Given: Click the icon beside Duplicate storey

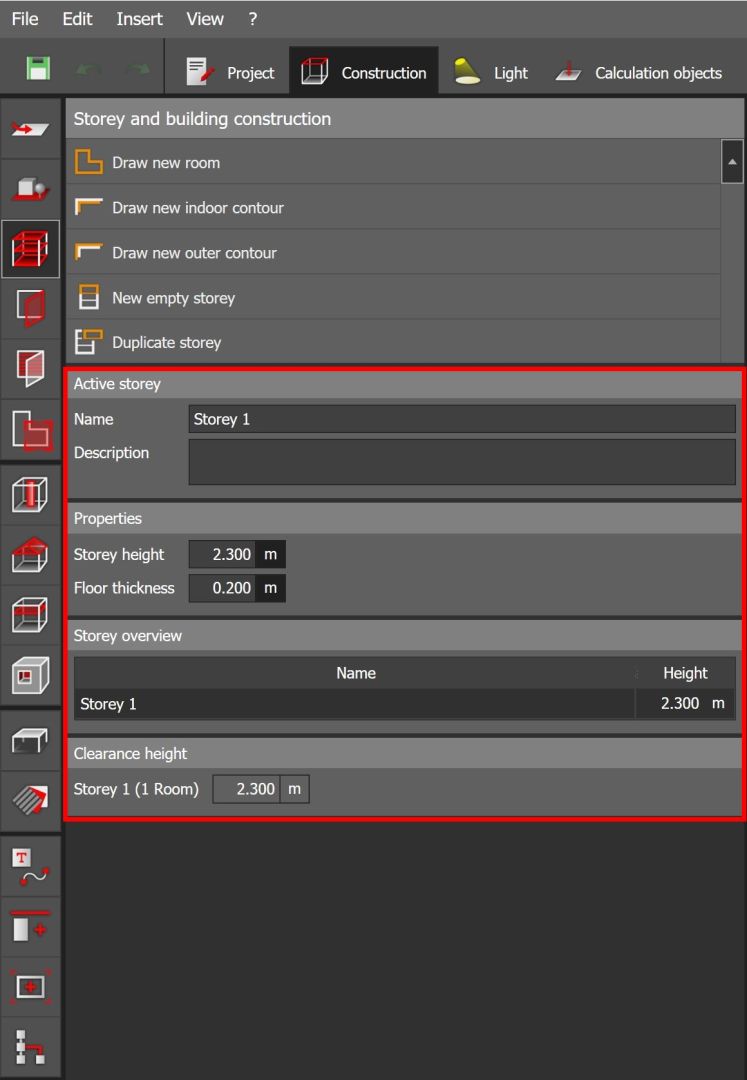Looking at the screenshot, I should [x=89, y=342].
